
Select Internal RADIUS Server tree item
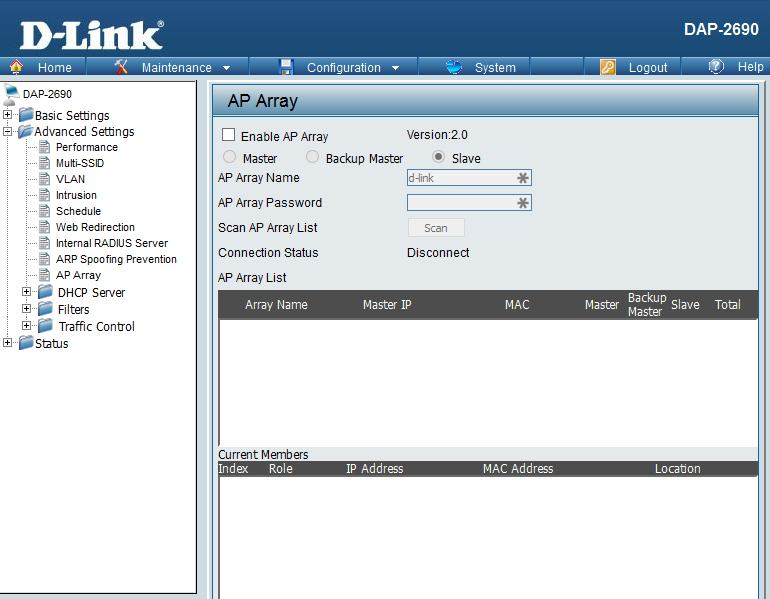[112, 243]
